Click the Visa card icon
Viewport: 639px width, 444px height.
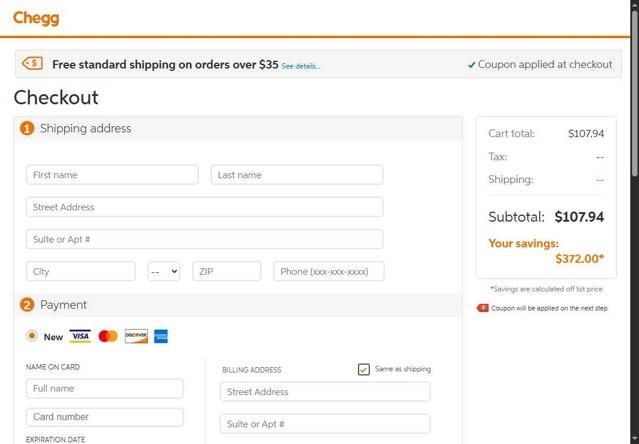(80, 337)
